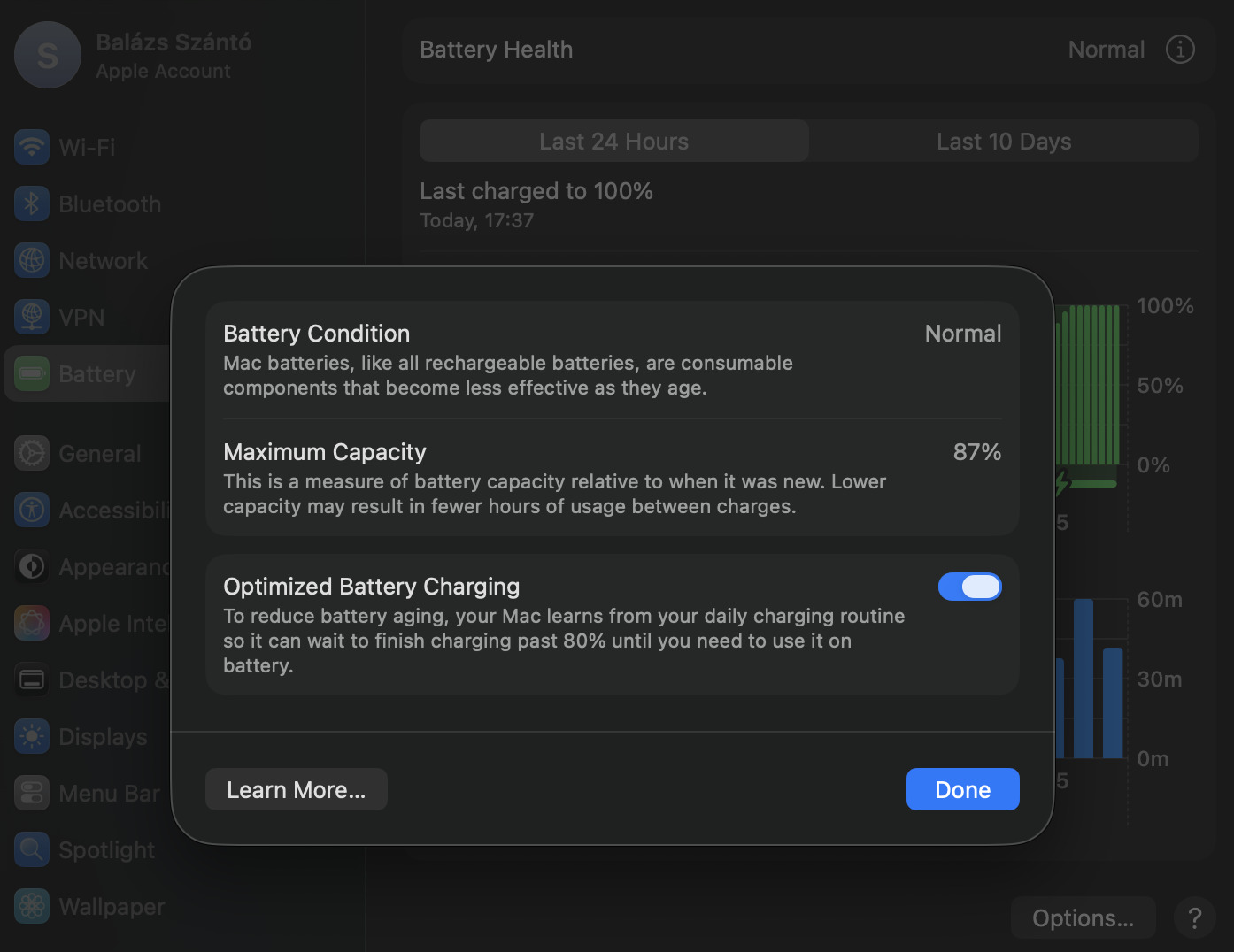Open the Balázs Szántó Apple Account avatar
This screenshot has height=952, width=1234.
click(48, 56)
